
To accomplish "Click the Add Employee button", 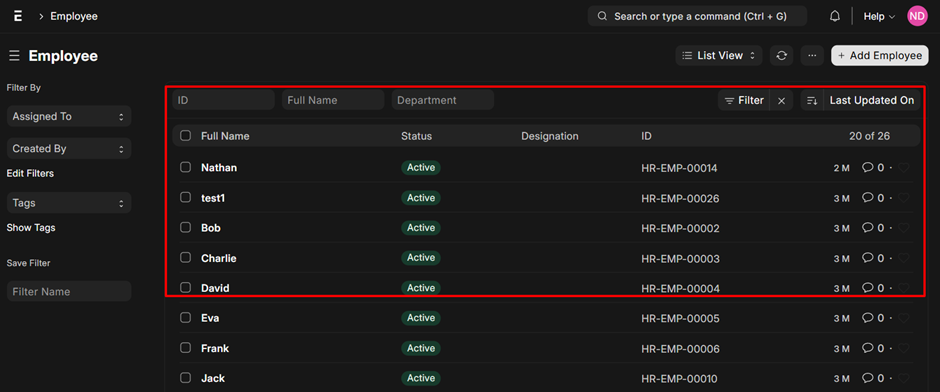I will pos(879,56).
